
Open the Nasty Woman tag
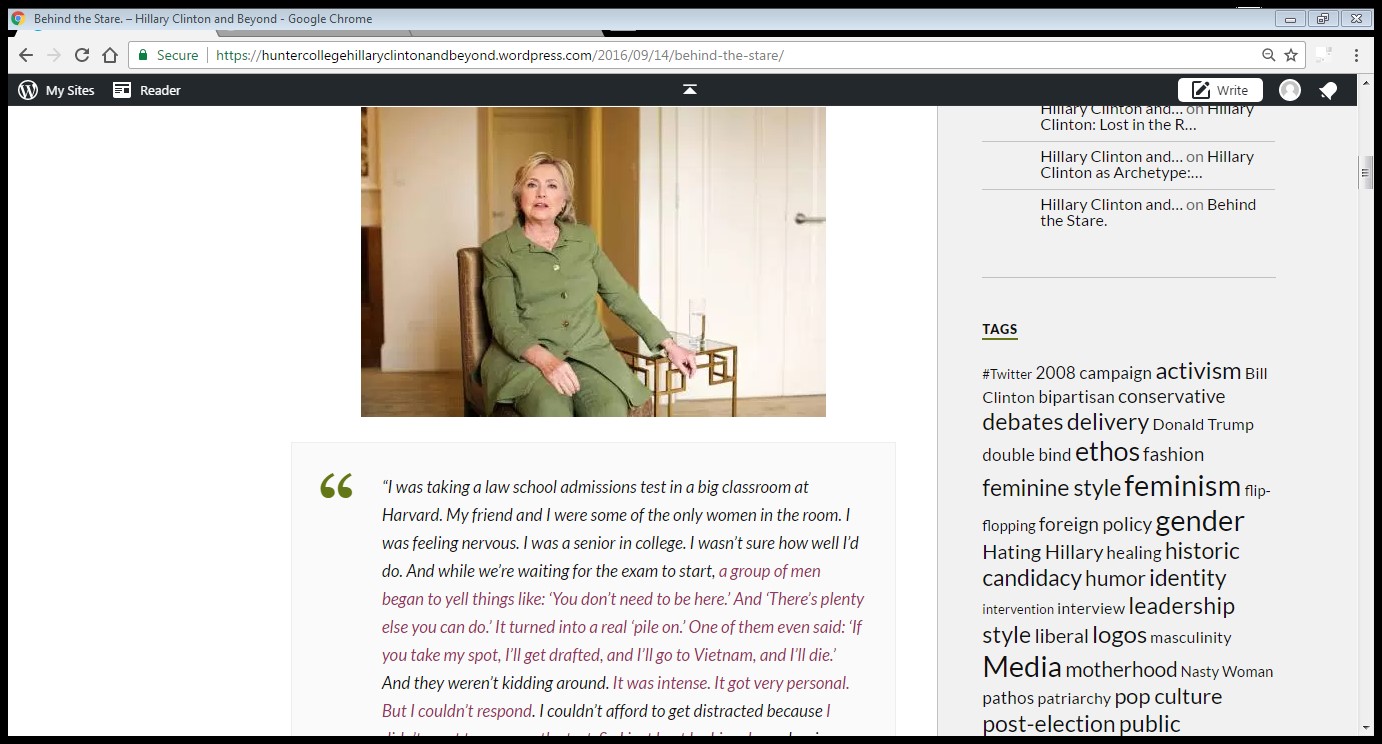pyautogui.click(x=1227, y=671)
